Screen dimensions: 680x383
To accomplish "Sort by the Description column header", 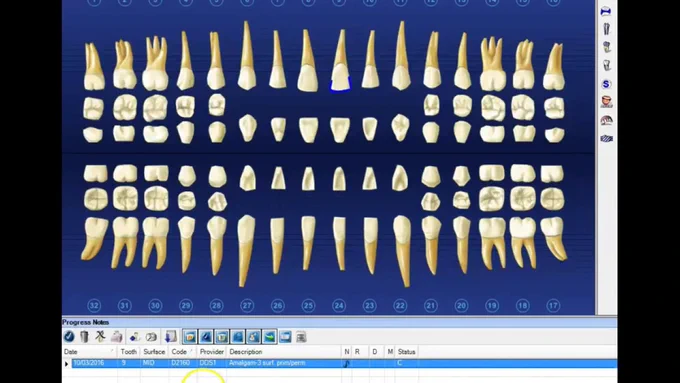I will 284,352.
